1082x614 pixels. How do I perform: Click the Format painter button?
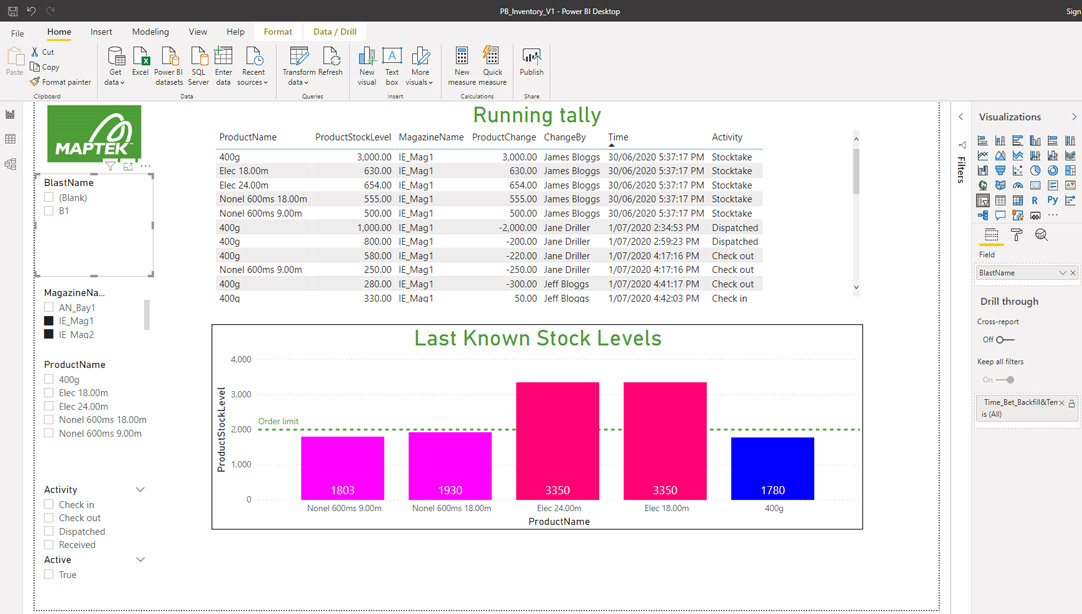pos(60,82)
